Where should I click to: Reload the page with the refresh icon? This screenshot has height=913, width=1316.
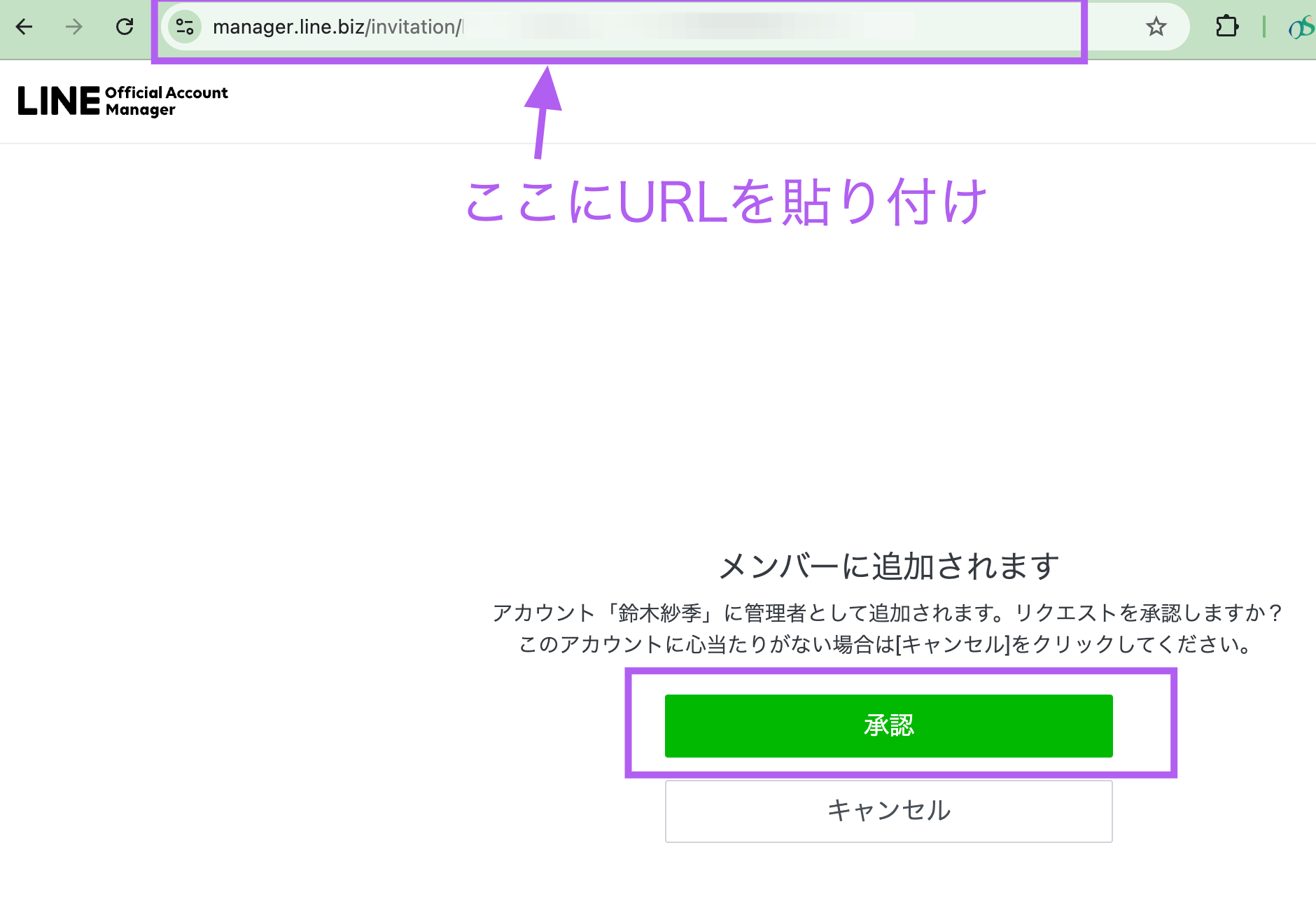point(125,27)
